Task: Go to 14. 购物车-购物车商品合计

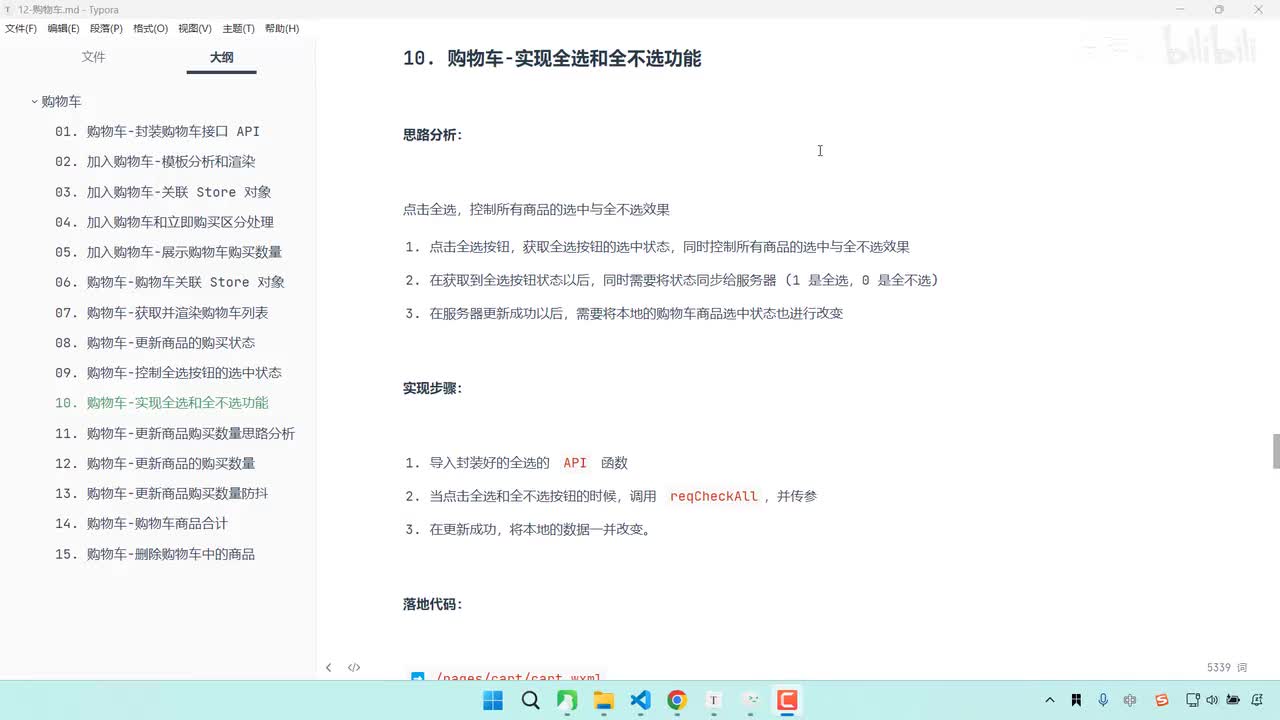Action: [x=141, y=524]
